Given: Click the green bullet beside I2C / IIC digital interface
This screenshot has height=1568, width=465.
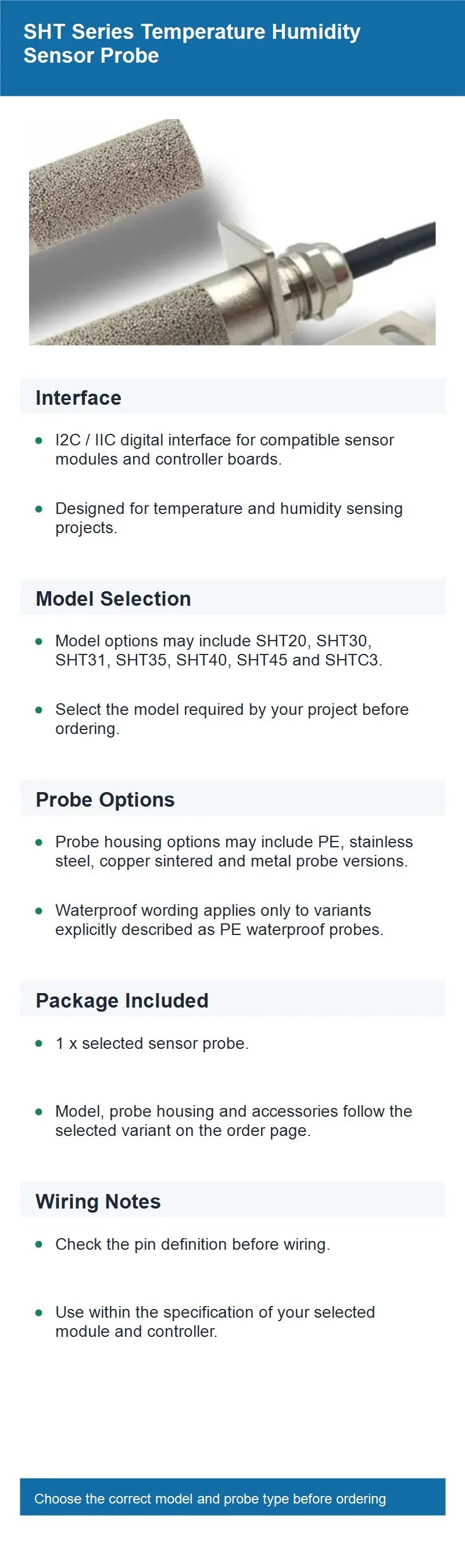Looking at the screenshot, I should click(x=39, y=440).
